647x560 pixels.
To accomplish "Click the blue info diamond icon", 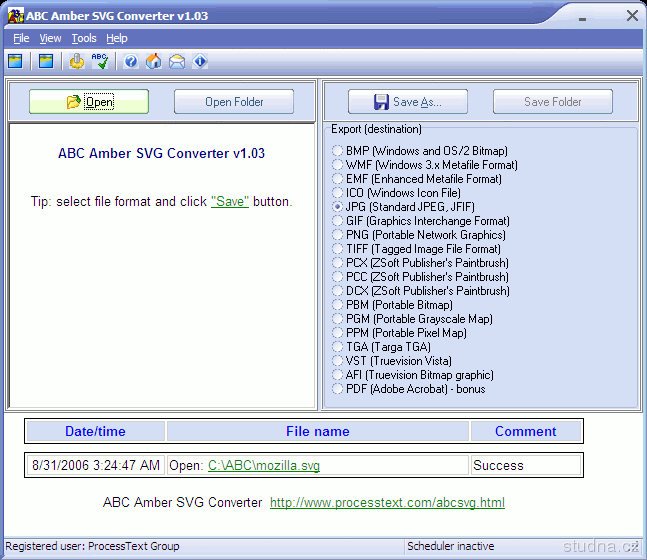I will click(200, 61).
